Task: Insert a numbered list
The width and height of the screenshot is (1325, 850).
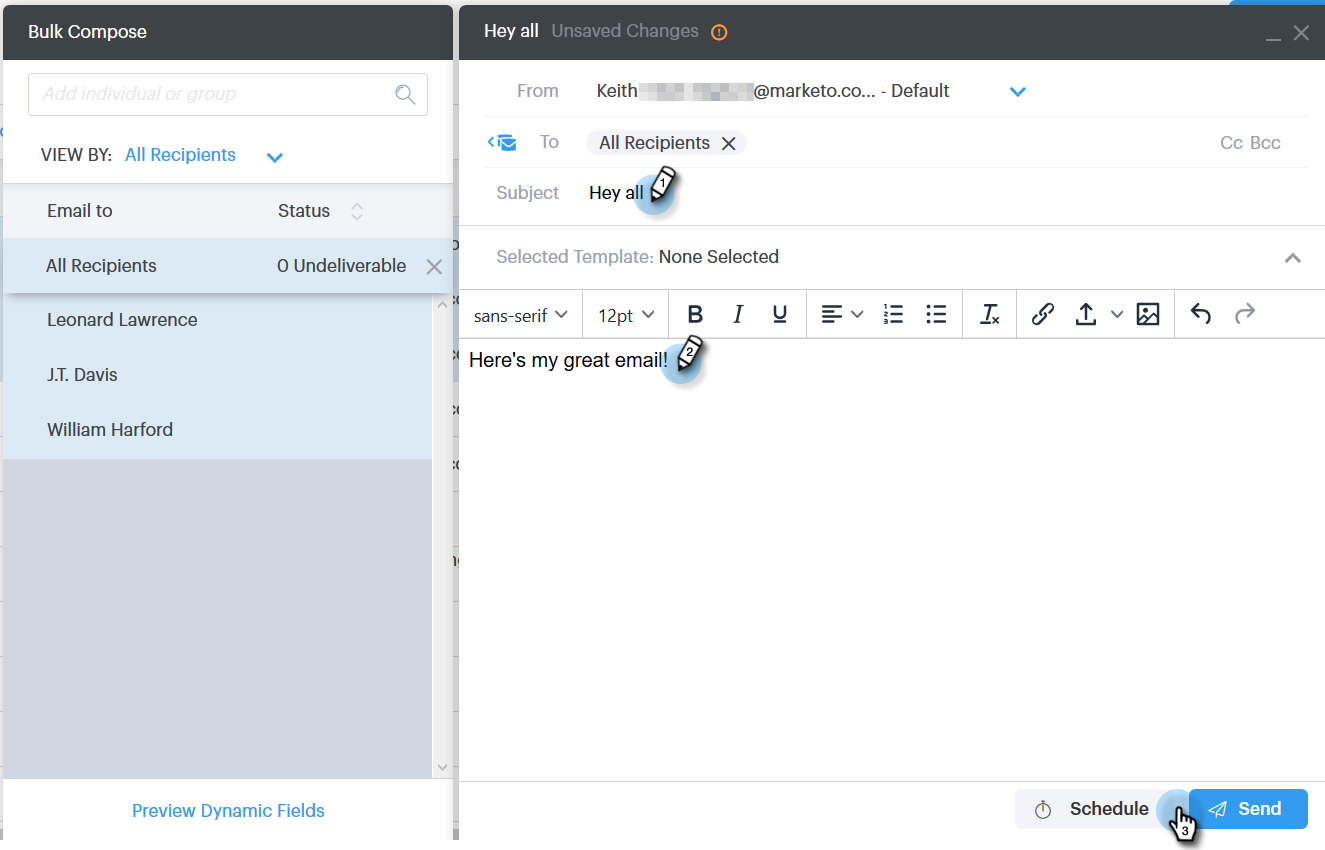Action: pyautogui.click(x=893, y=314)
